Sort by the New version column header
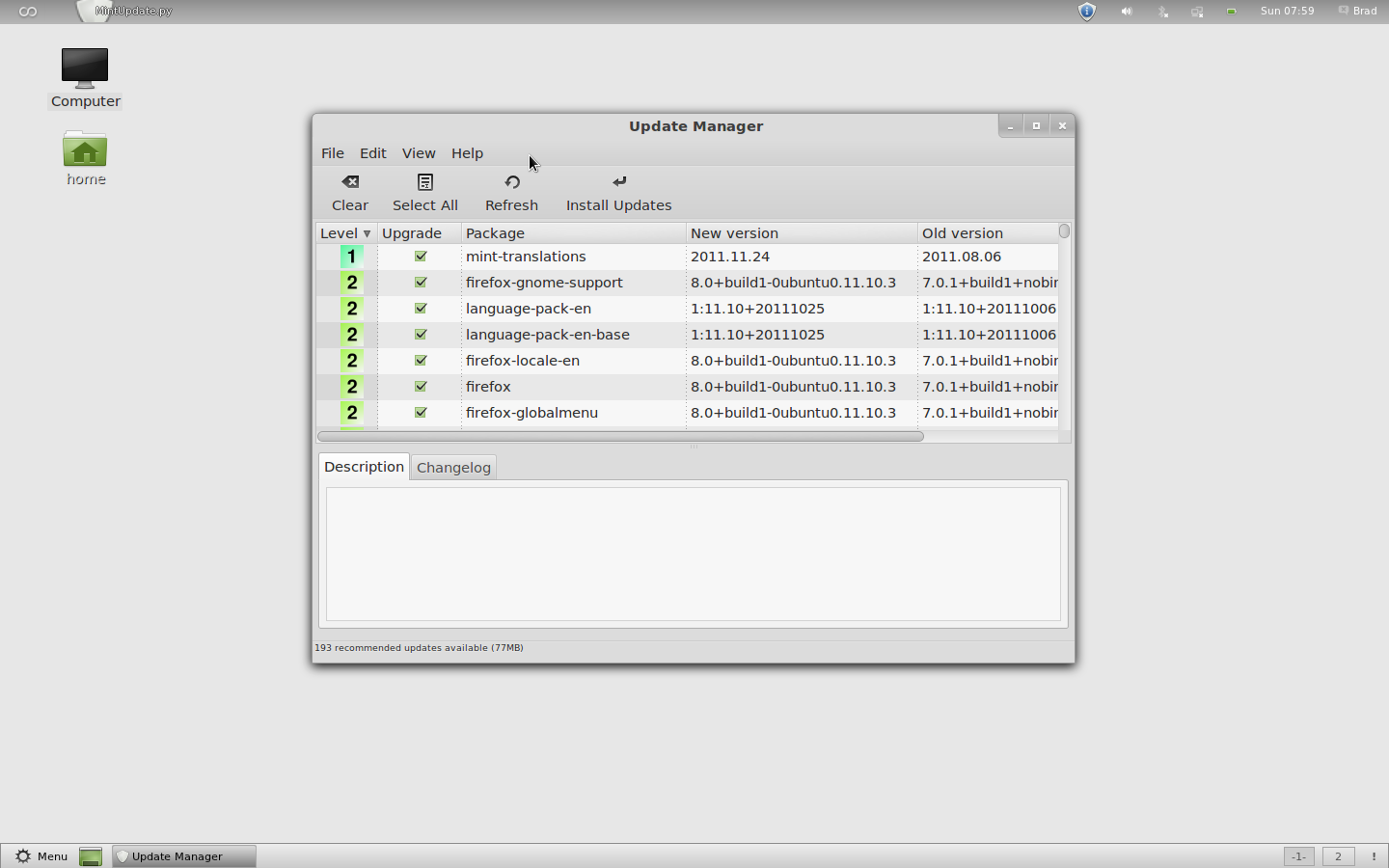Screen dimensions: 1389x868 (802, 233)
